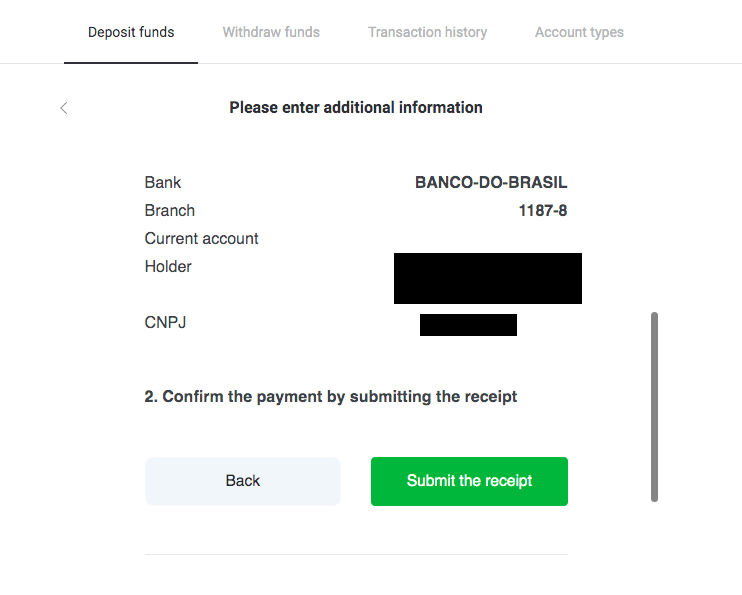Click the vertical scrollbar thumb

point(655,406)
